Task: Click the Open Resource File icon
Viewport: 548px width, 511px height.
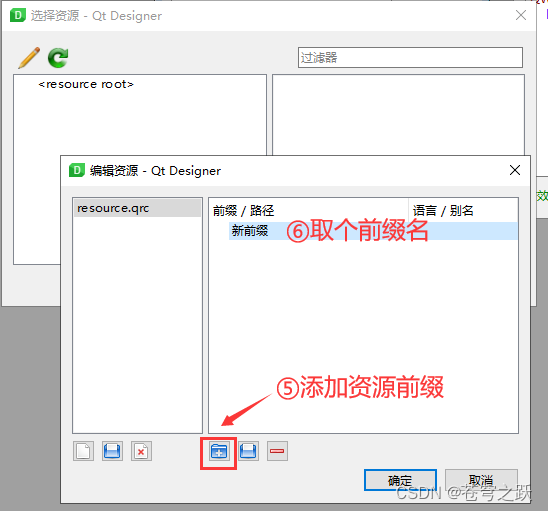Action: point(112,451)
